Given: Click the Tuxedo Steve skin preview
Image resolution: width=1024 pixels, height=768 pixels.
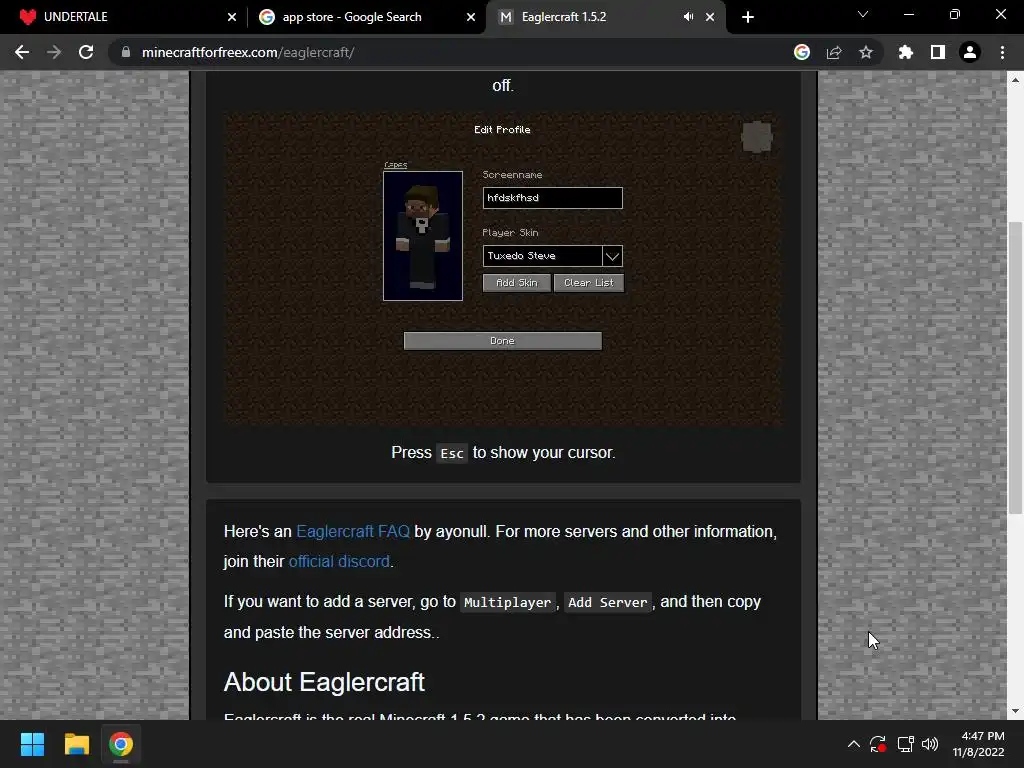Looking at the screenshot, I should (423, 236).
